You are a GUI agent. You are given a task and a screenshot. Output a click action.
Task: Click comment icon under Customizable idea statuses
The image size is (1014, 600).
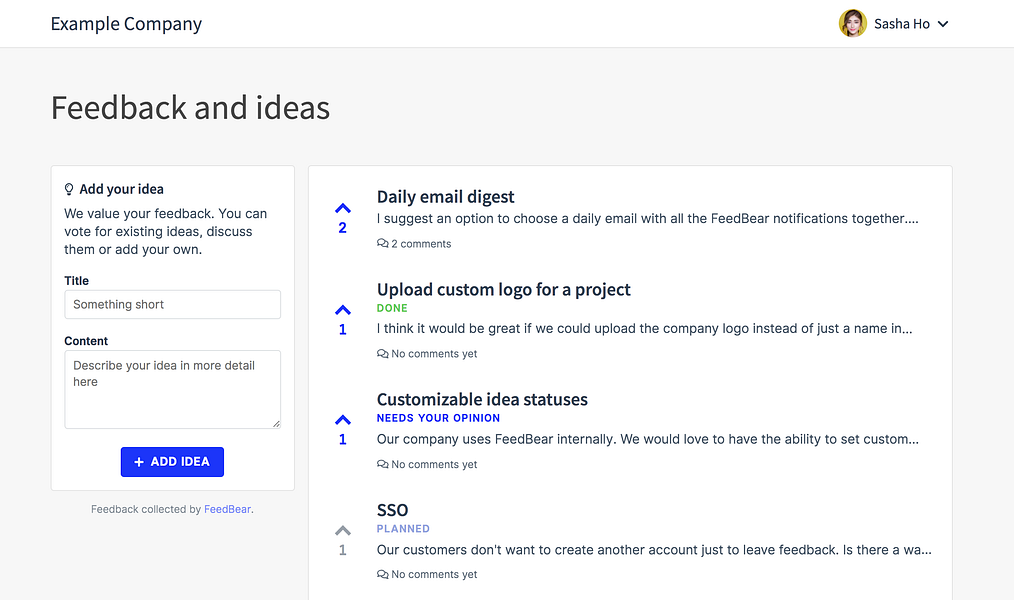[383, 464]
